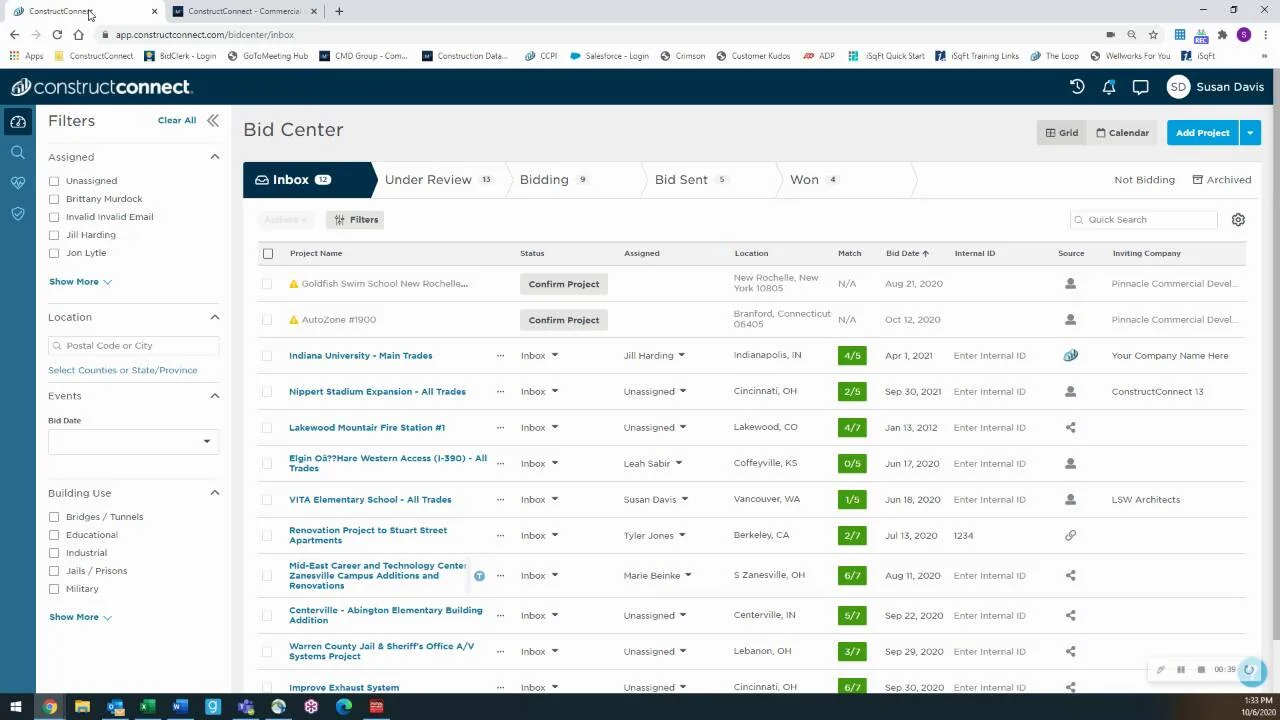Click the table settings gear icon
The image size is (1280, 720).
(x=1238, y=220)
